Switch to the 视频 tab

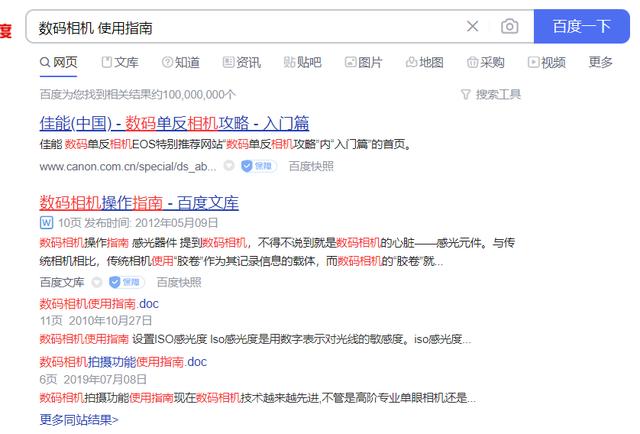click(x=546, y=62)
